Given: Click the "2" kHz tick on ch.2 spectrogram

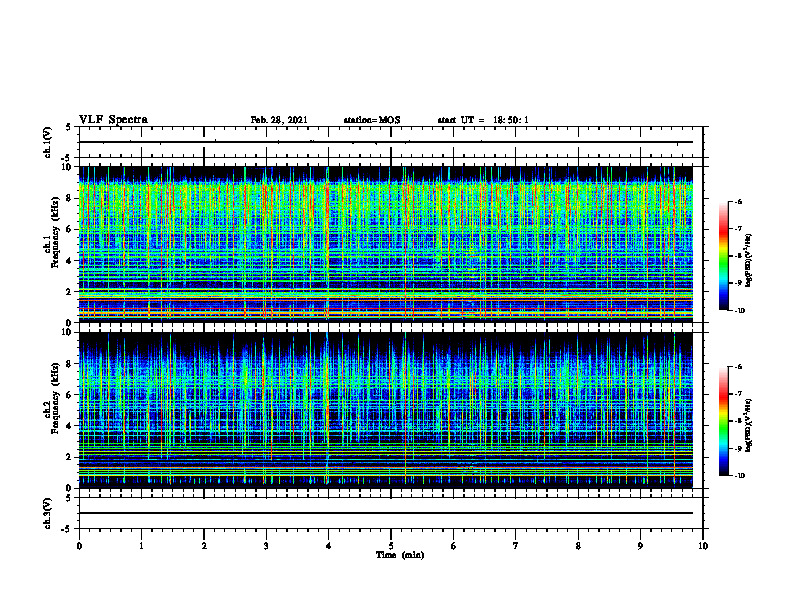Looking at the screenshot, I should (x=70, y=457).
